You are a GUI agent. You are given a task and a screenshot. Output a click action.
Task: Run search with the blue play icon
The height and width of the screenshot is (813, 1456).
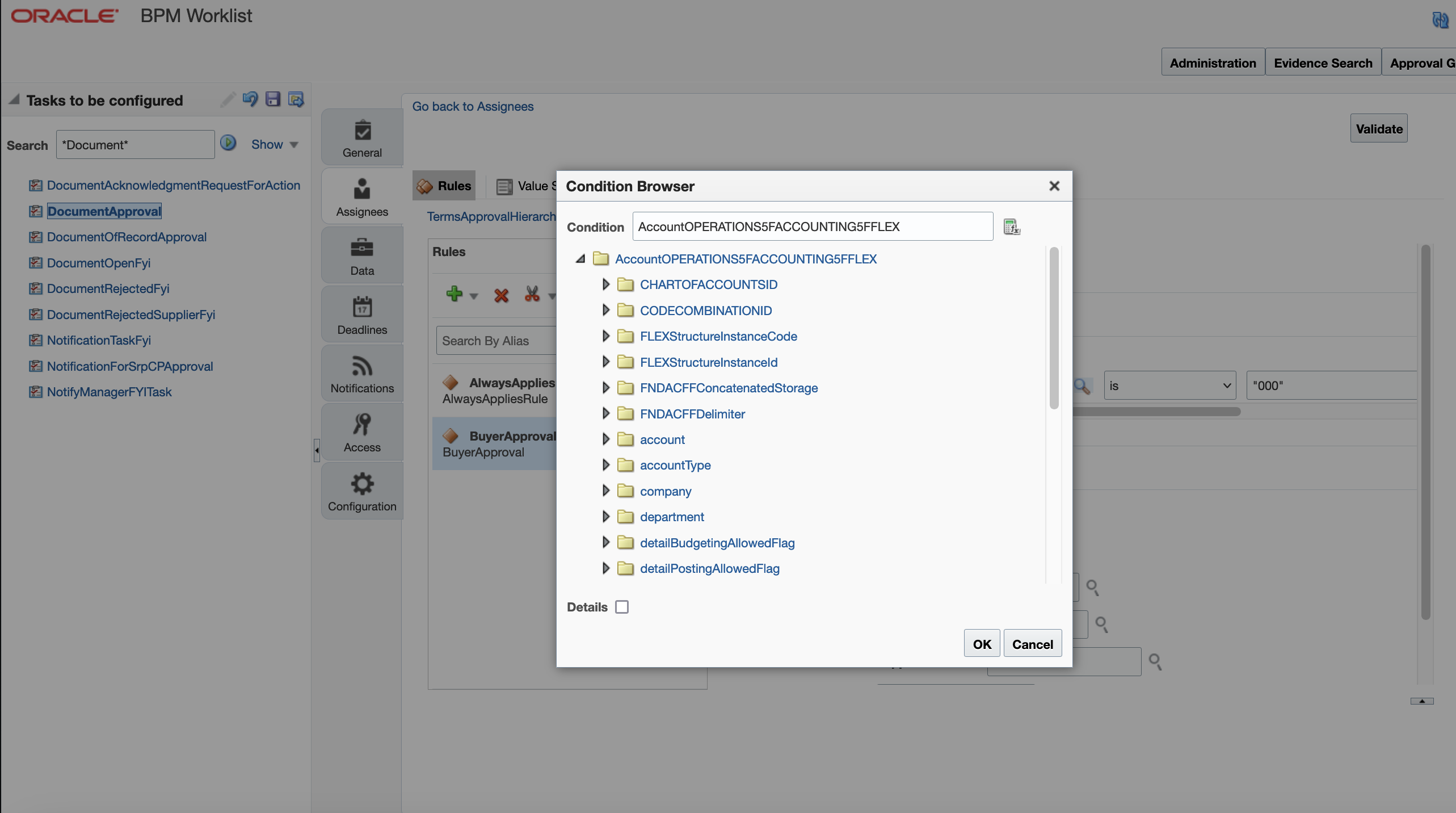click(x=228, y=143)
